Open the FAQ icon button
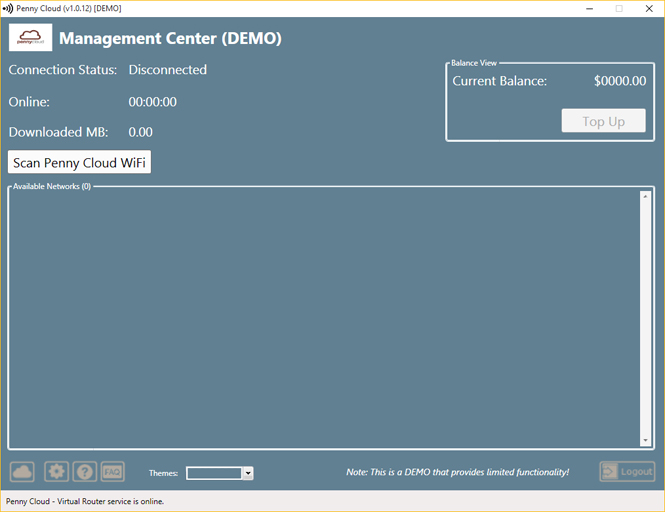Screen dimensions: 665x512 (112, 472)
